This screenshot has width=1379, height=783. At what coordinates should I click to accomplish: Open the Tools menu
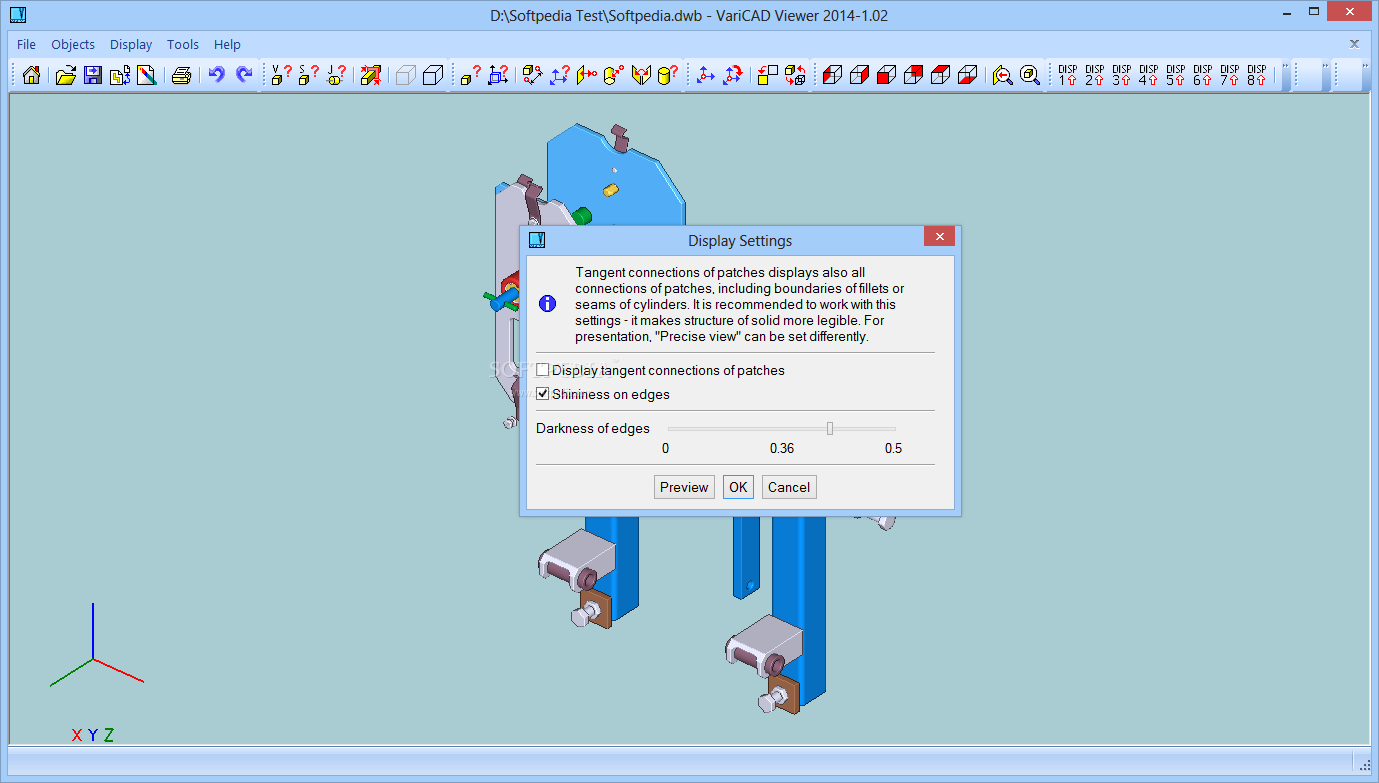[x=183, y=44]
